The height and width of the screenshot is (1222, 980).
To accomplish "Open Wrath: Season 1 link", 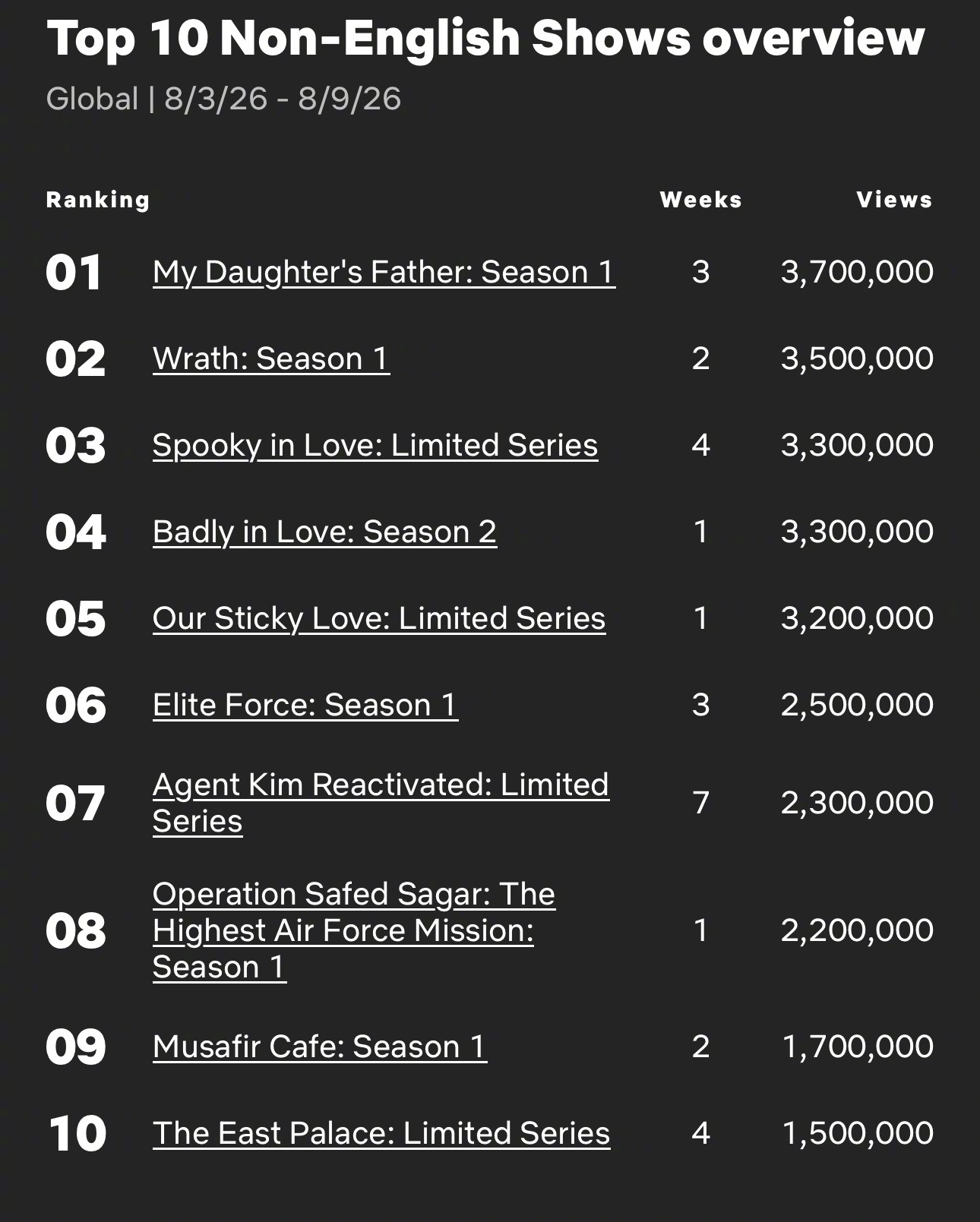I will 271,358.
